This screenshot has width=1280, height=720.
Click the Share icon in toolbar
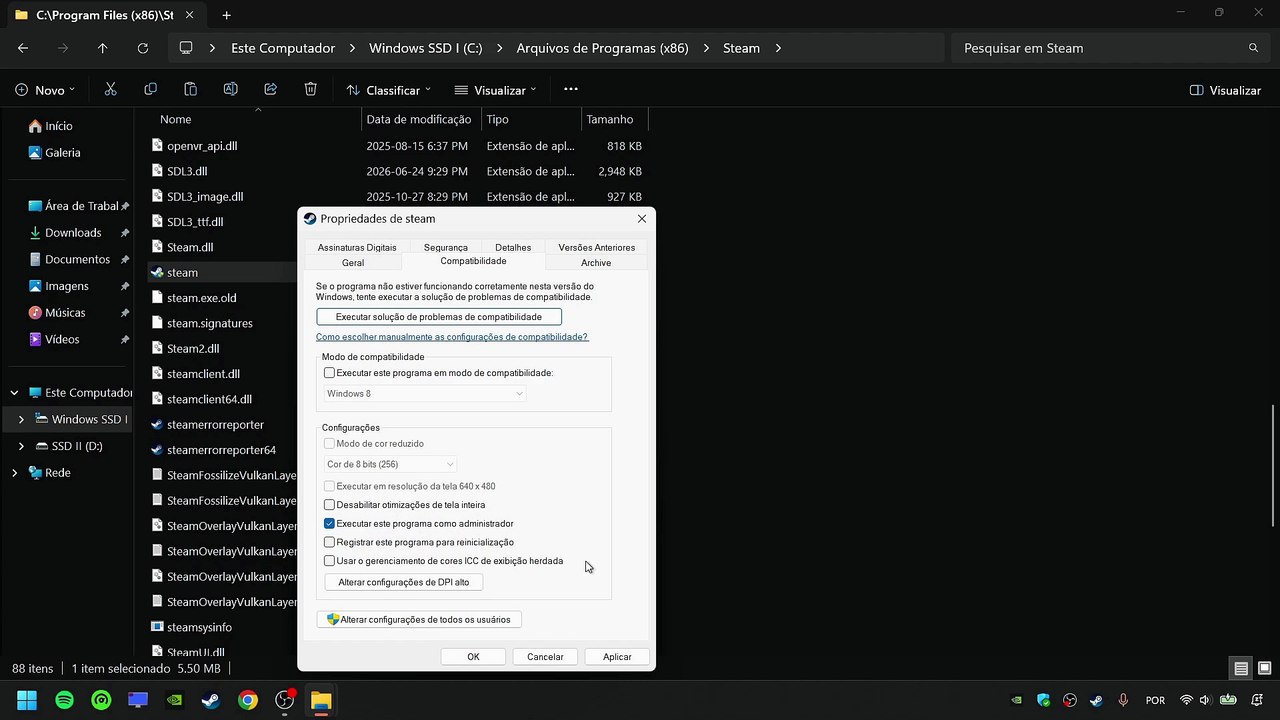pos(271,89)
